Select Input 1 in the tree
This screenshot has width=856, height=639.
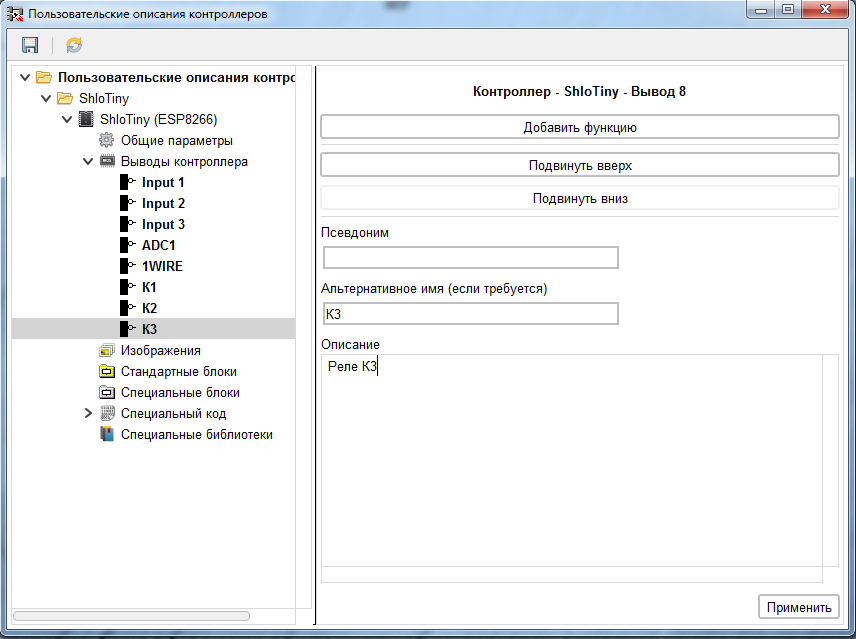(x=163, y=182)
